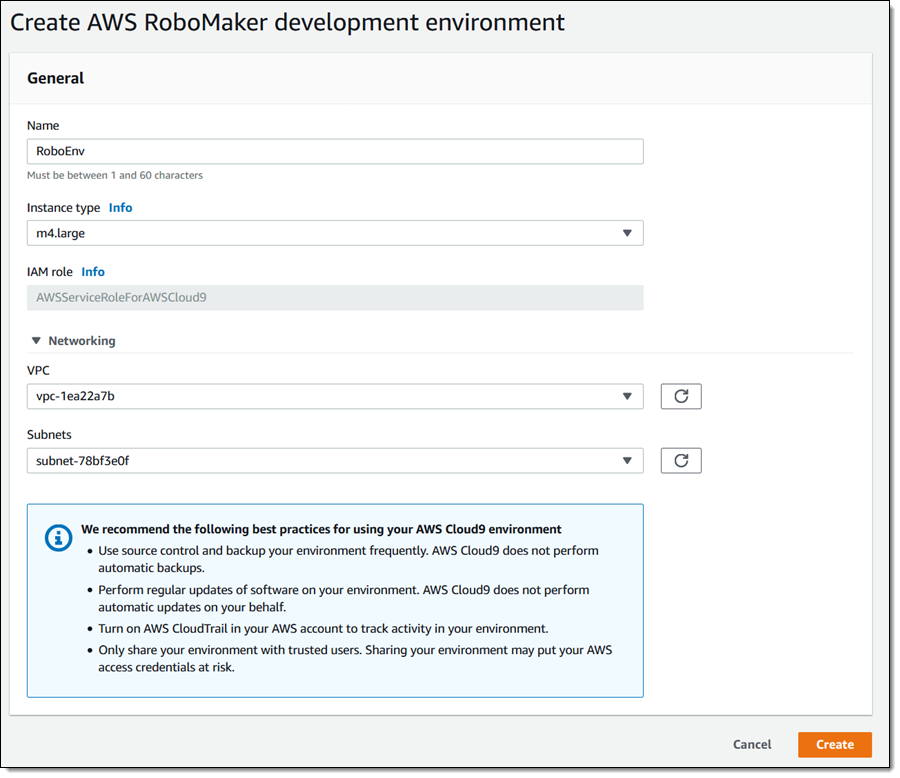Refresh the Subnets list

pyautogui.click(x=681, y=461)
